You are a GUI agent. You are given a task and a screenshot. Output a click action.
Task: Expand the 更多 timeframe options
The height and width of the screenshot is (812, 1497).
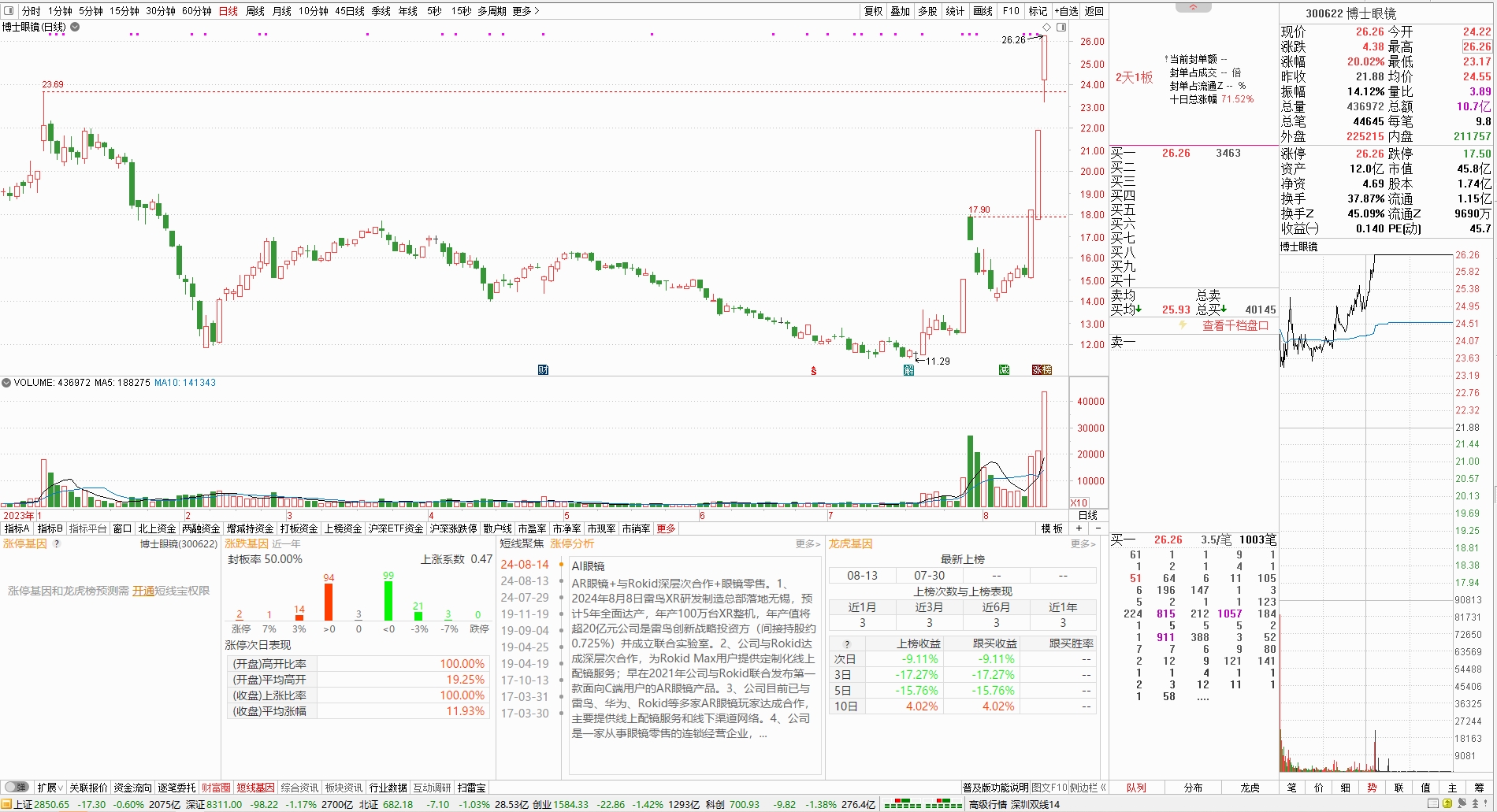(526, 11)
